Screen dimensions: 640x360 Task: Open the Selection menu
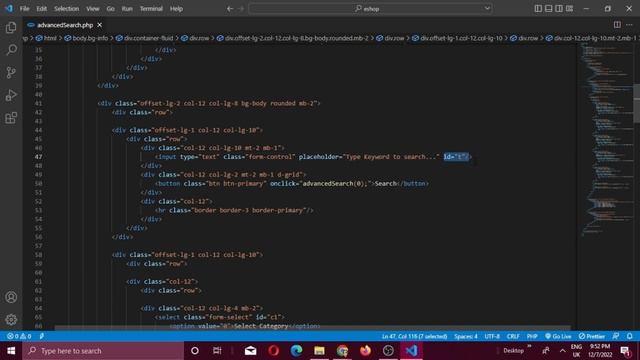tap(67, 9)
